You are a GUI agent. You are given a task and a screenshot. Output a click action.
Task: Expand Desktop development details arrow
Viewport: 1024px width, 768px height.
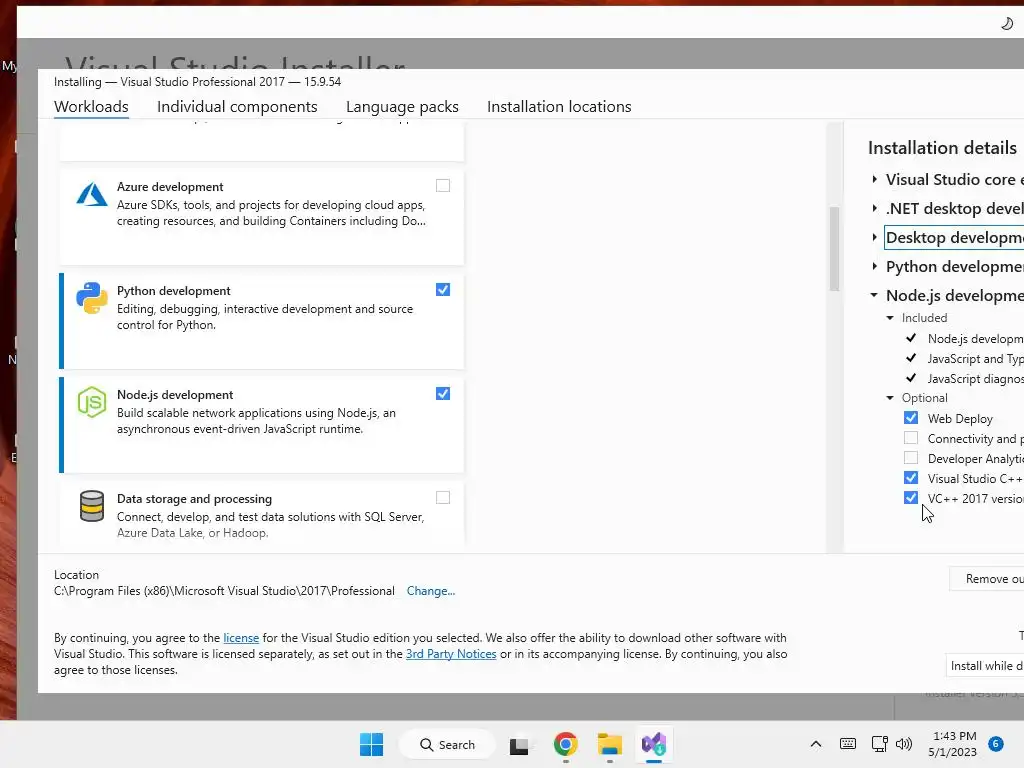click(x=874, y=237)
